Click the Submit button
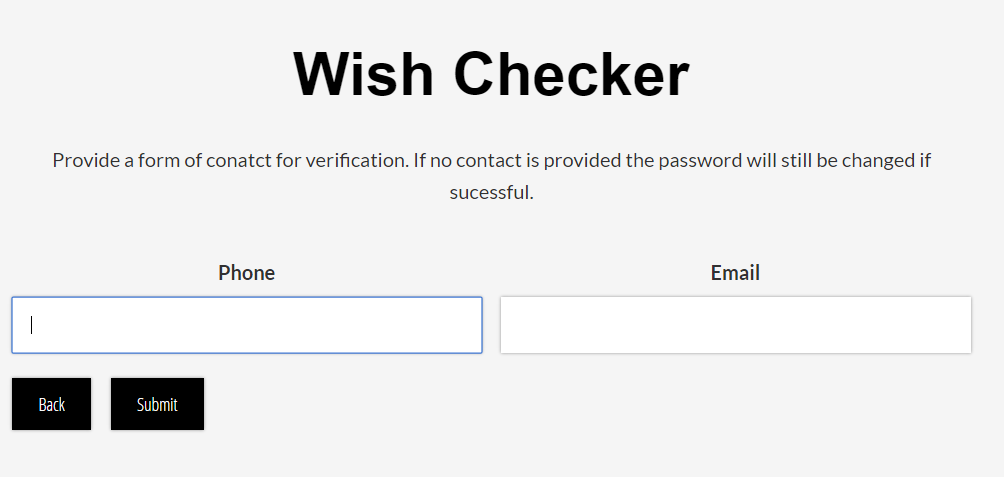The height and width of the screenshot is (477, 1004). (157, 404)
